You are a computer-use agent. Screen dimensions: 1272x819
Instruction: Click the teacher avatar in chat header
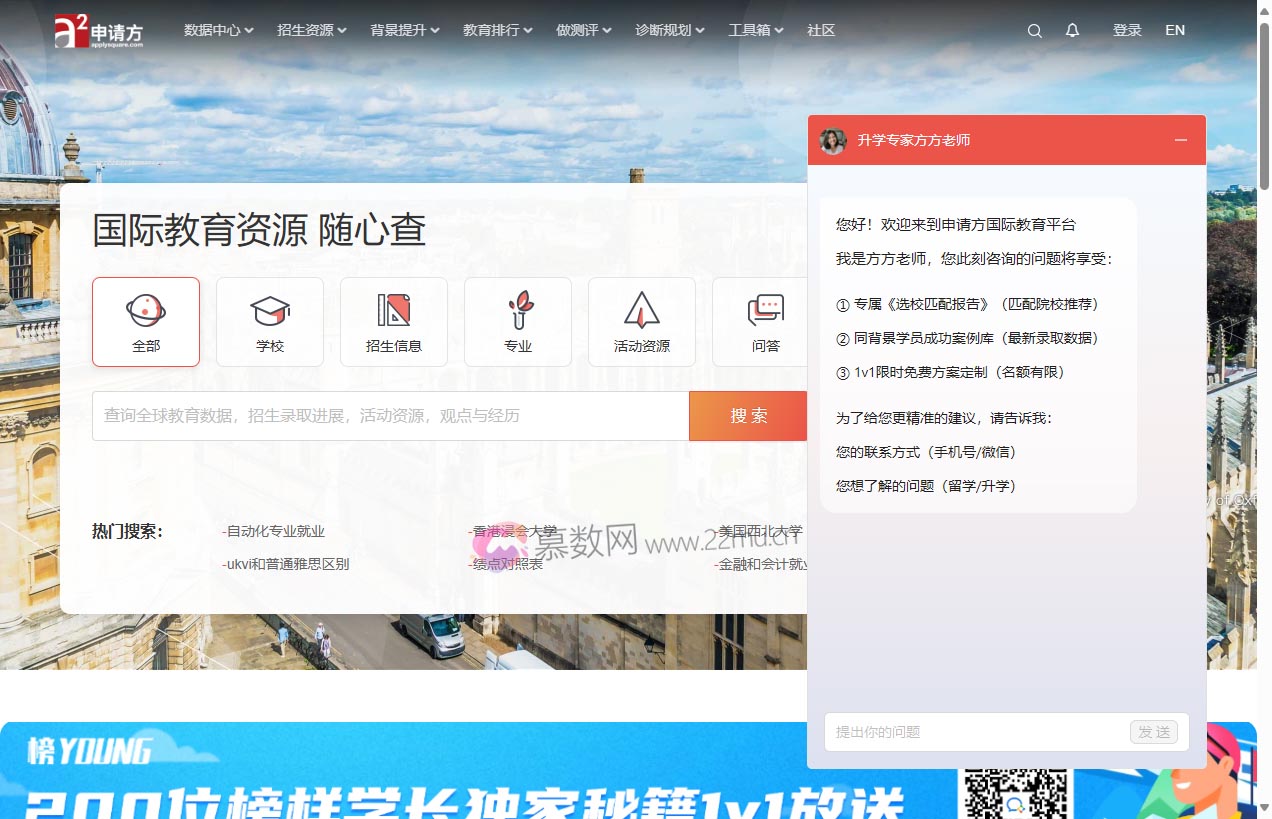pyautogui.click(x=832, y=141)
